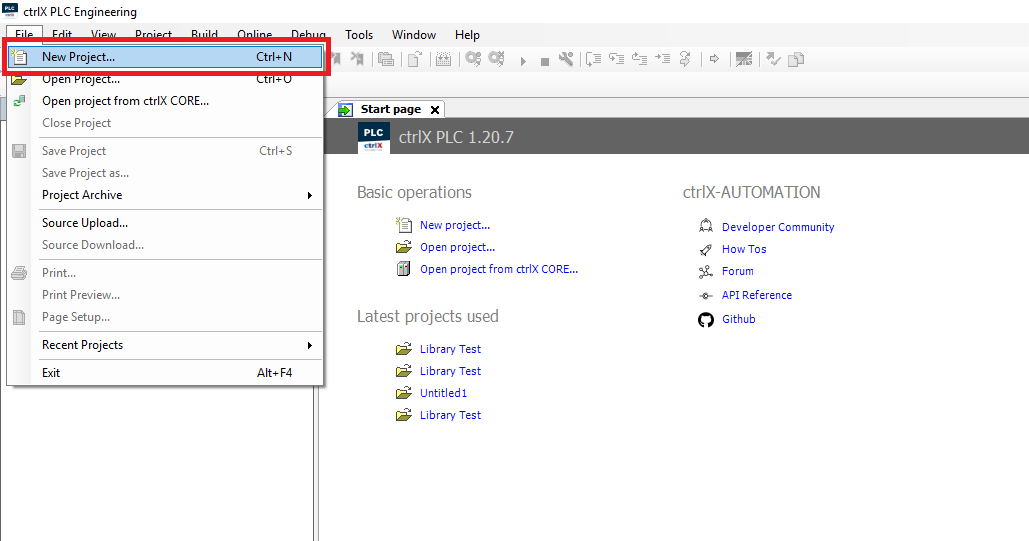Image resolution: width=1029 pixels, height=541 pixels.
Task: Click the Login (gear) toolbar icon
Action: (x=473, y=59)
